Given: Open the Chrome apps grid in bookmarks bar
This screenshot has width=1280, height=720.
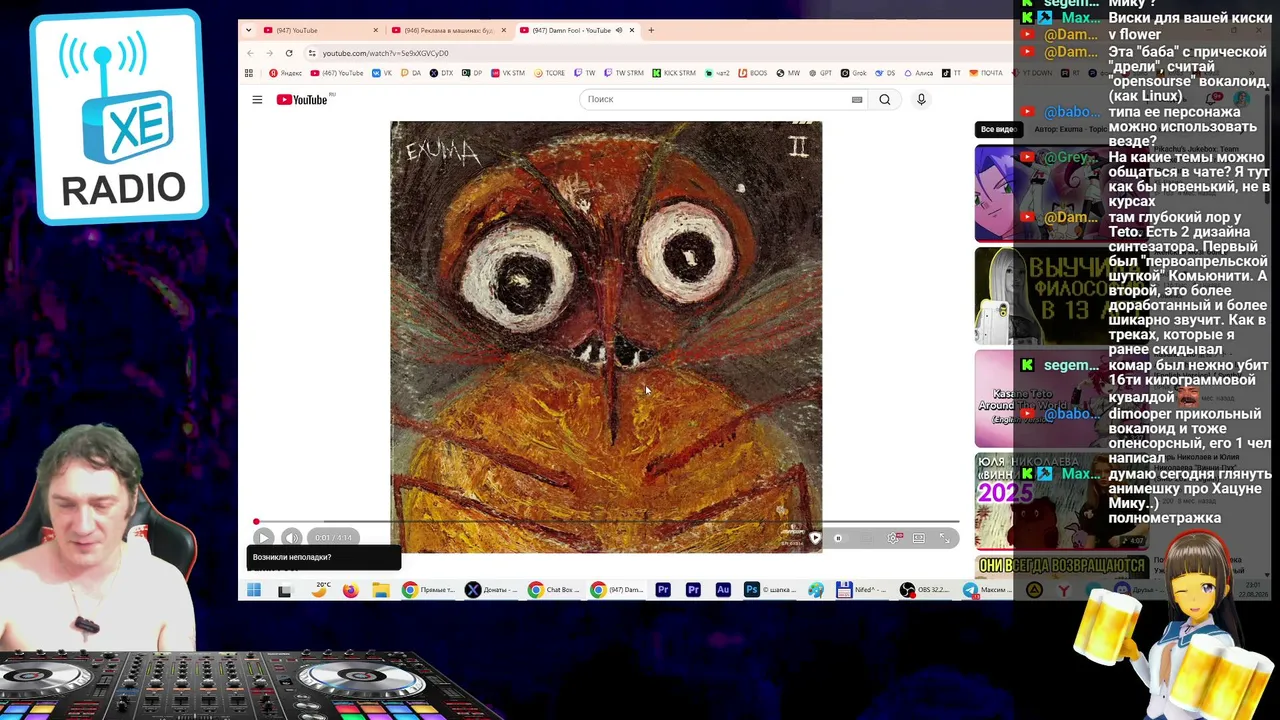Looking at the screenshot, I should [249, 73].
